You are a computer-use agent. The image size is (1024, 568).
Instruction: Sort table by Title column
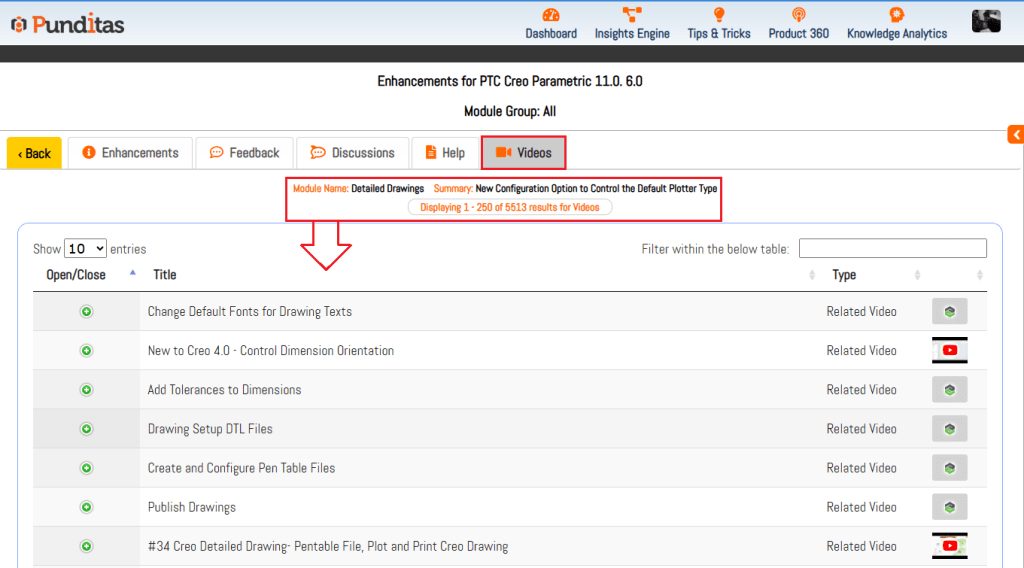[165, 275]
